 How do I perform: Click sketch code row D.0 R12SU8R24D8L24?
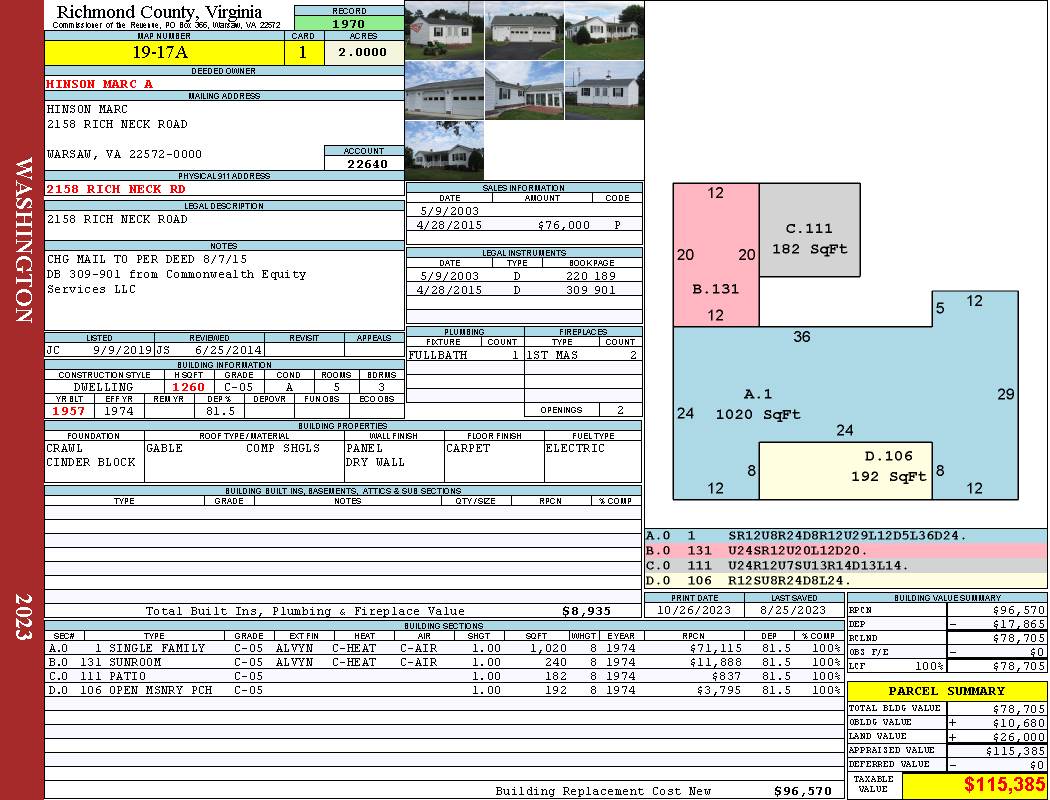point(846,580)
